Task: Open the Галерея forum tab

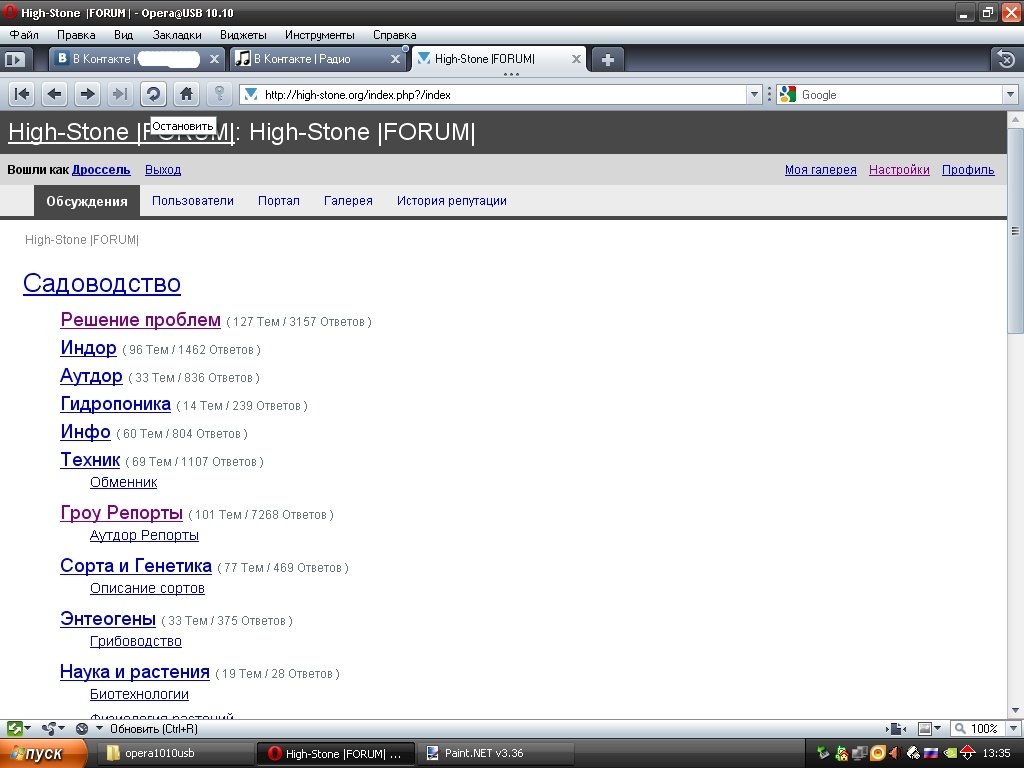Action: pos(348,200)
